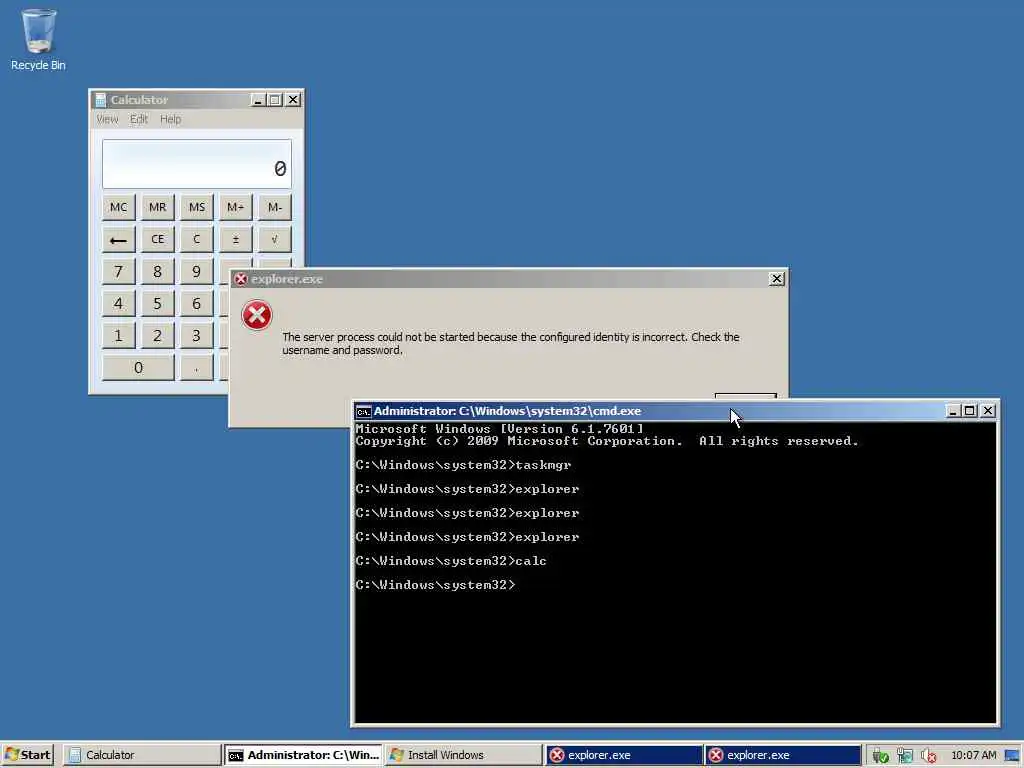Viewport: 1024px width, 768px height.
Task: Click digit 6 in Calculator
Action: [x=197, y=304]
